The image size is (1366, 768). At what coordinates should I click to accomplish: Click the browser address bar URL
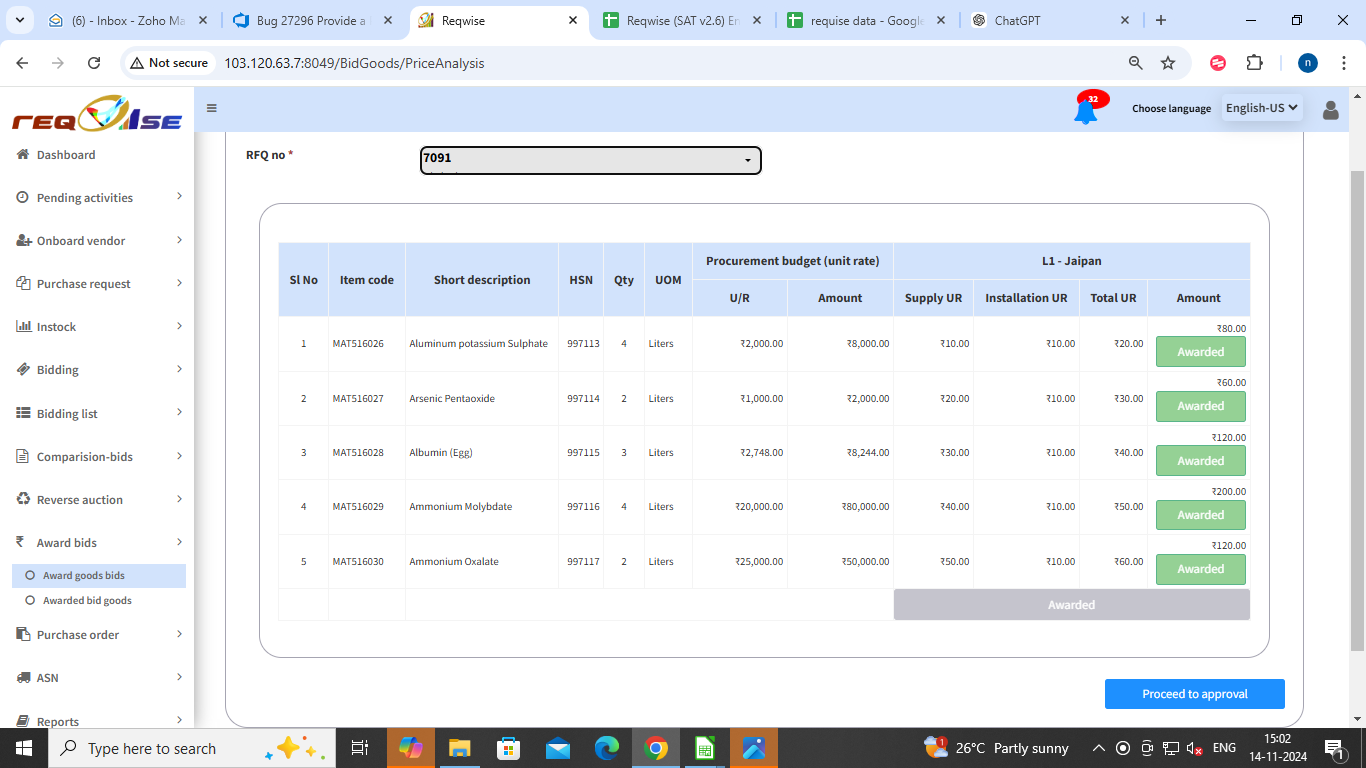(x=354, y=63)
